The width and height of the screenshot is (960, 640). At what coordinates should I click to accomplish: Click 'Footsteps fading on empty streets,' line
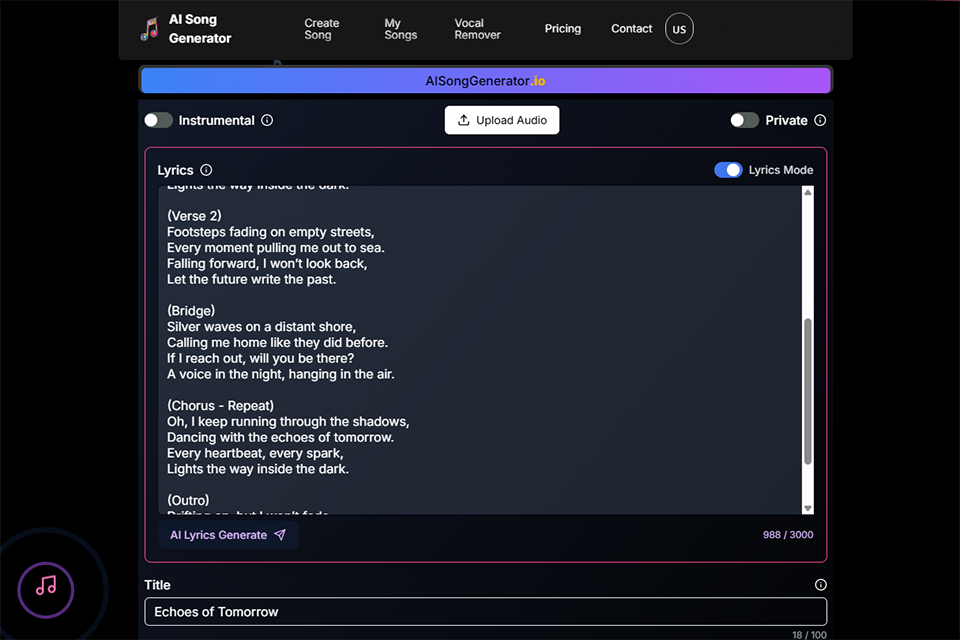point(271,232)
